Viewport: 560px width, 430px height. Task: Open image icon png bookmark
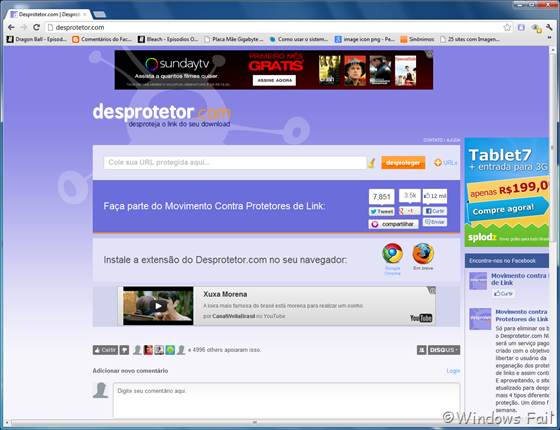(x=365, y=39)
